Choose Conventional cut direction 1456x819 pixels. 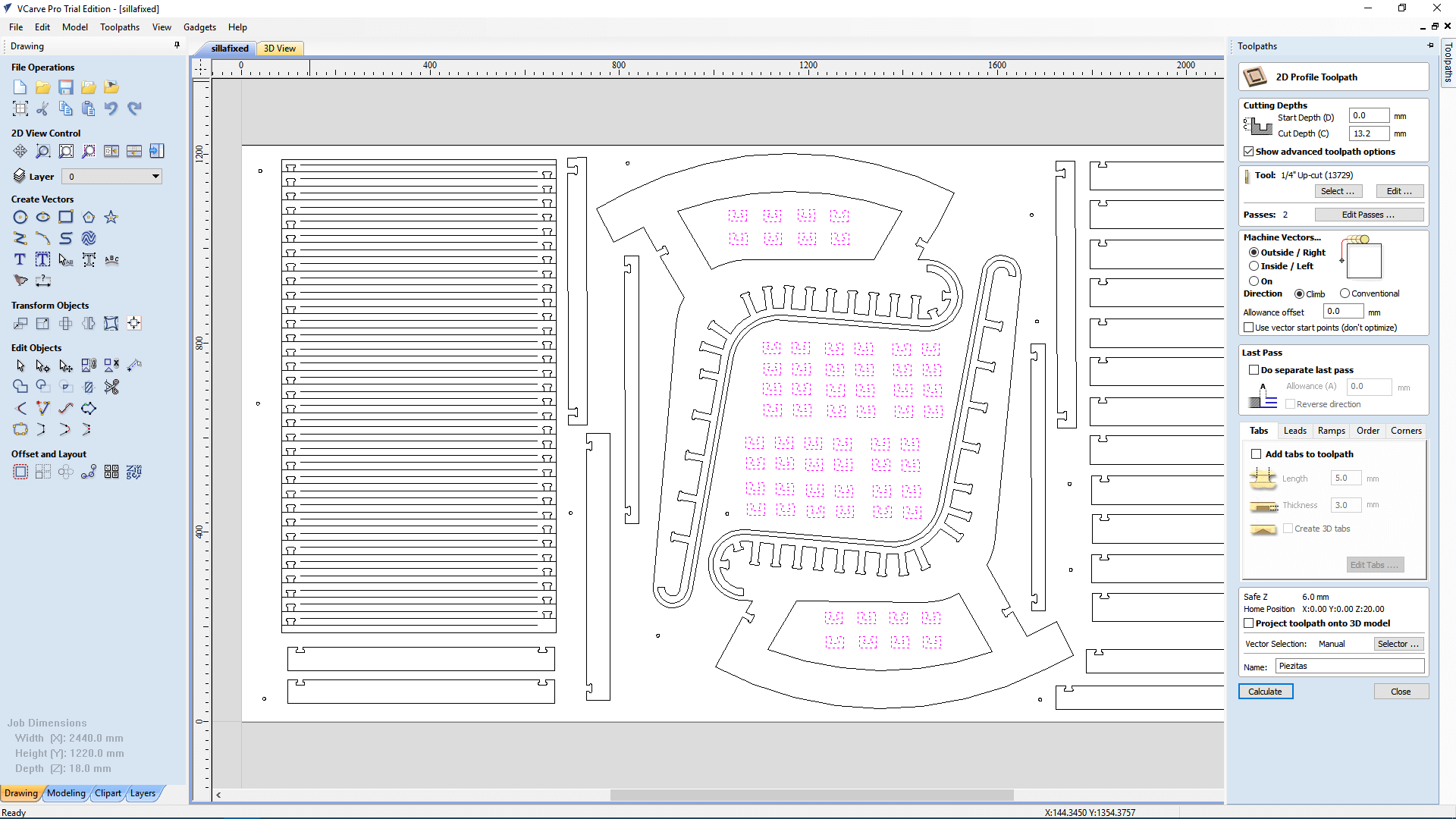pos(1345,293)
